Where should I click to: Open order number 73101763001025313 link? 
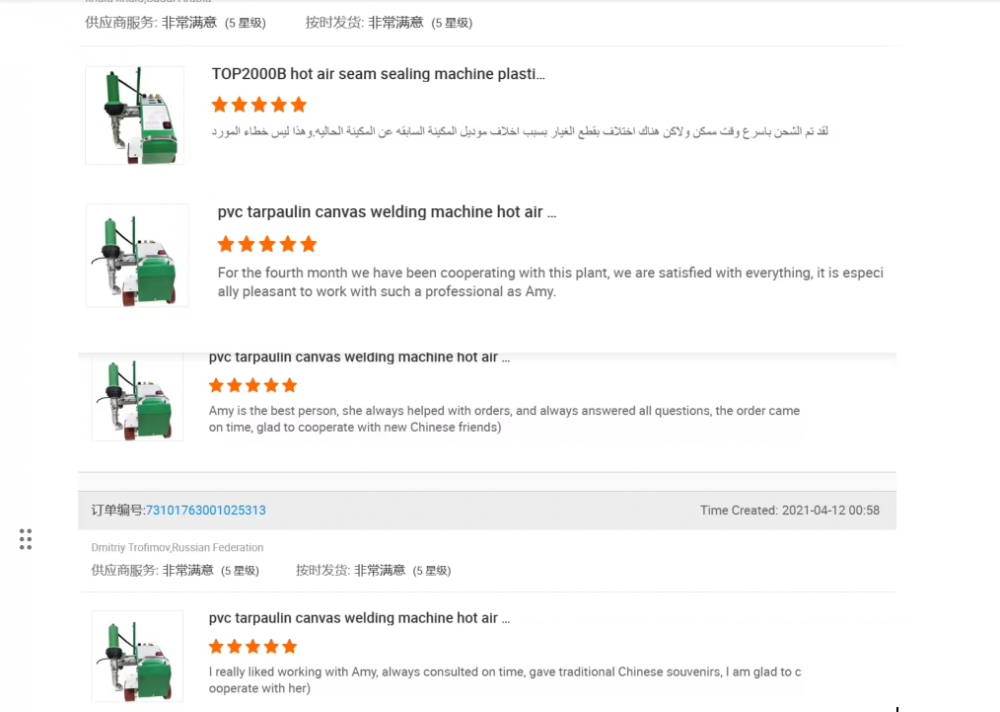point(206,510)
